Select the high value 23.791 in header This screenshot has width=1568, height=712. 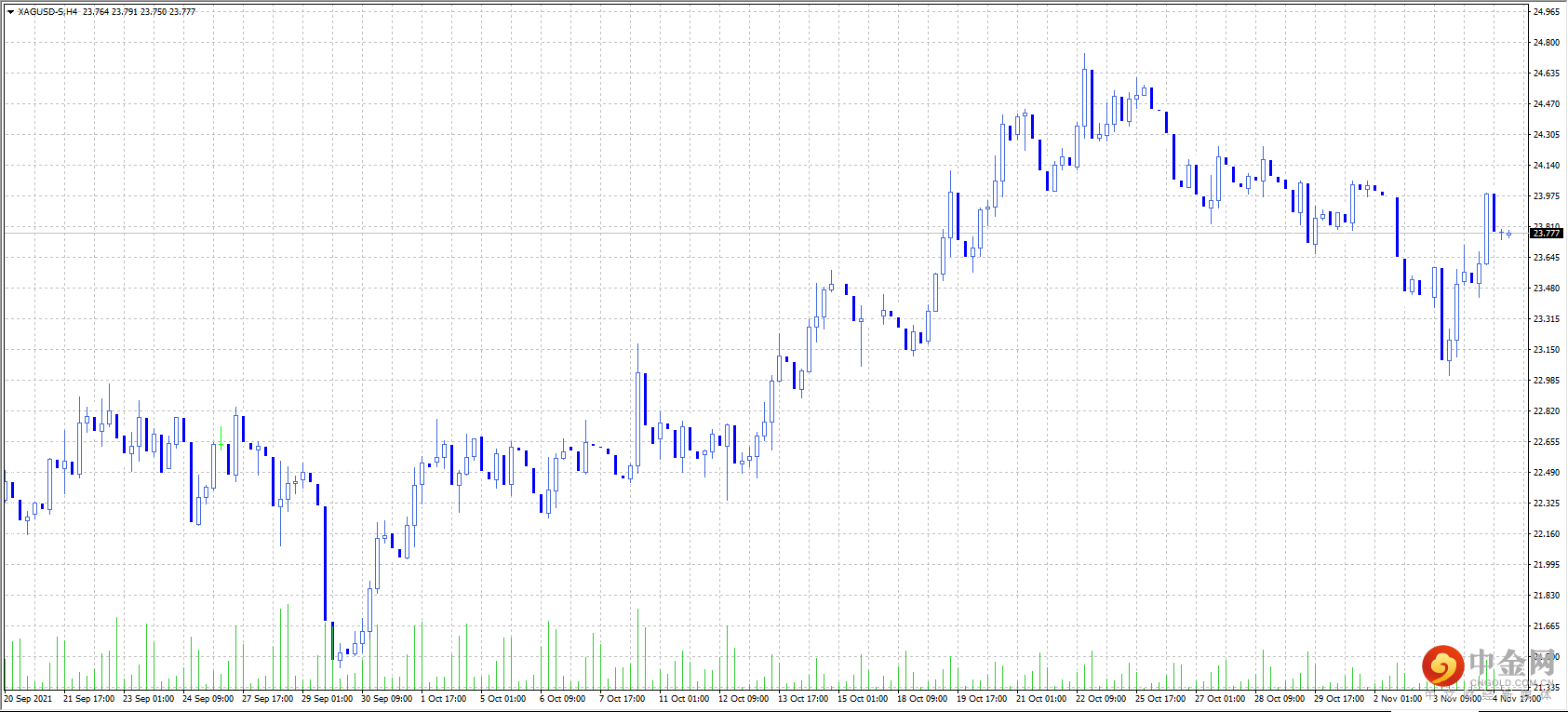tap(124, 12)
